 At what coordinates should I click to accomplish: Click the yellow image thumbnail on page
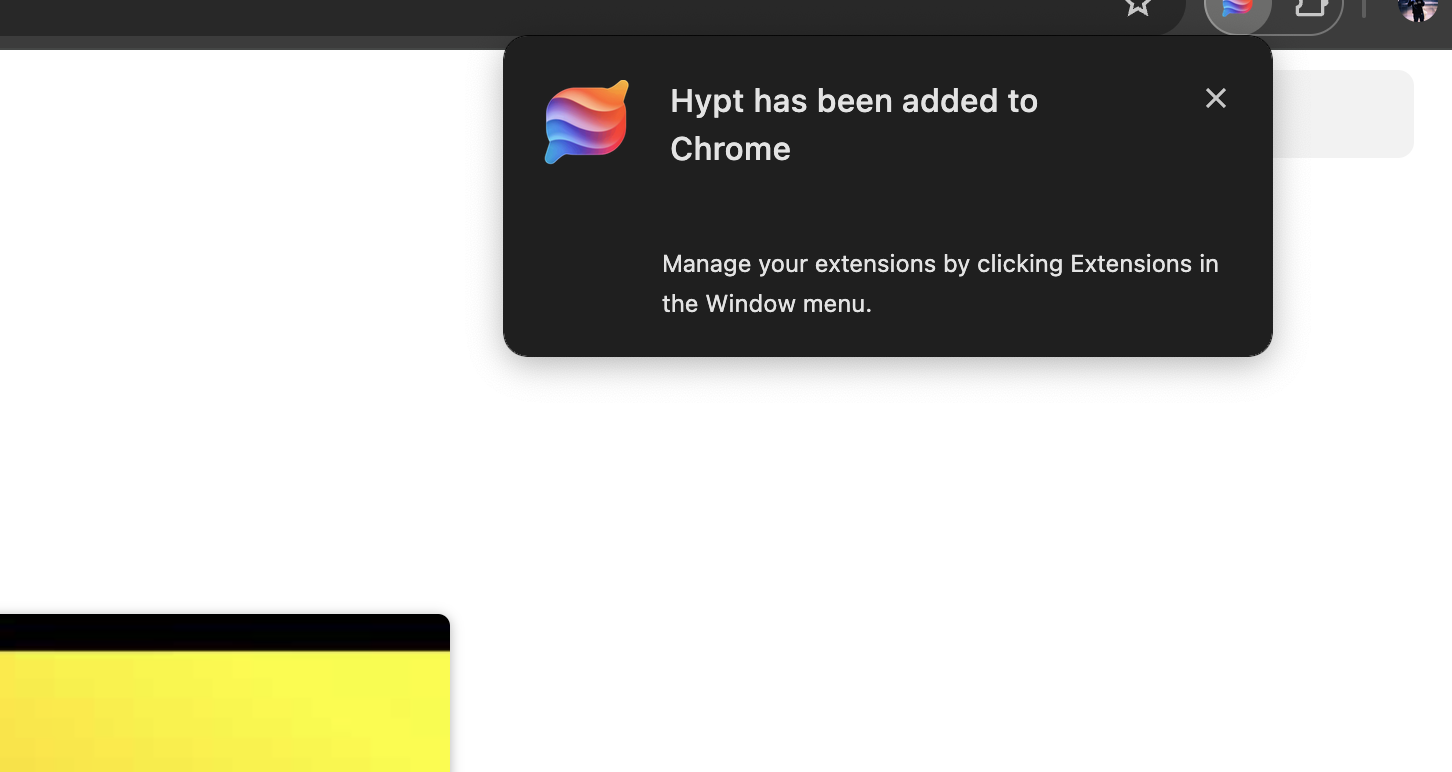[225, 693]
